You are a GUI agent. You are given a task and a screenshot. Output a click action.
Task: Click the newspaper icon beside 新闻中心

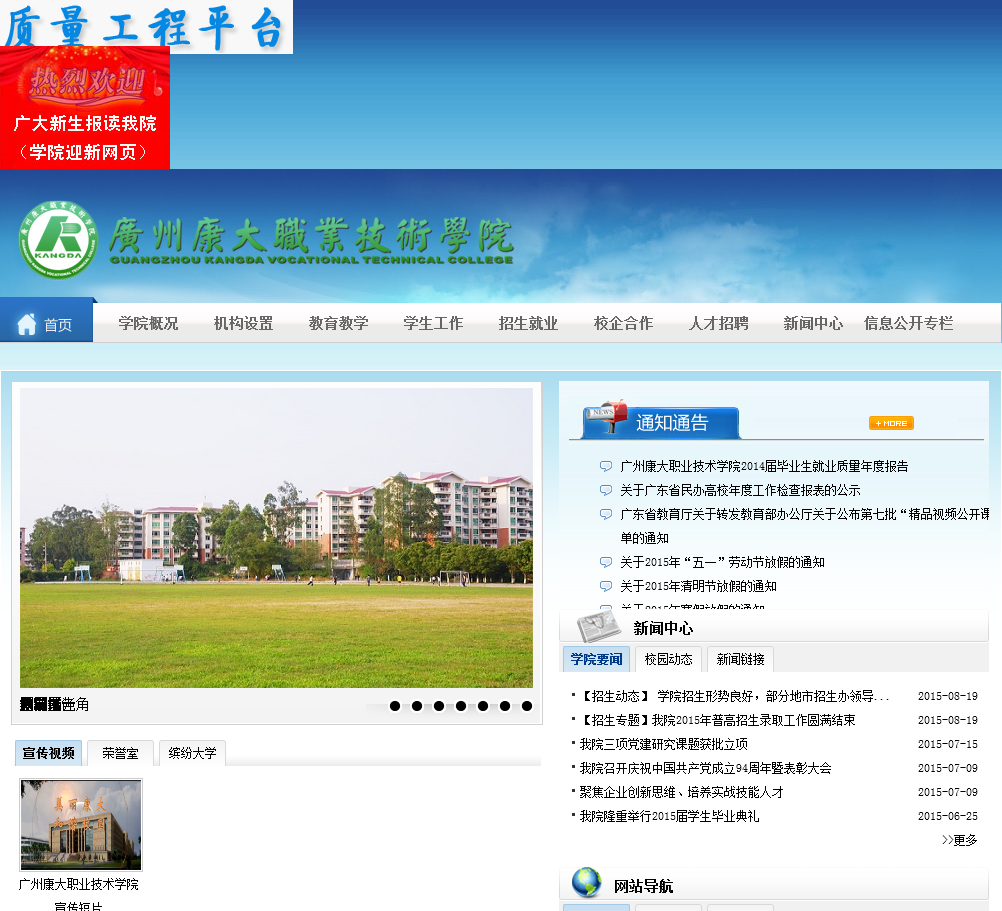(599, 626)
